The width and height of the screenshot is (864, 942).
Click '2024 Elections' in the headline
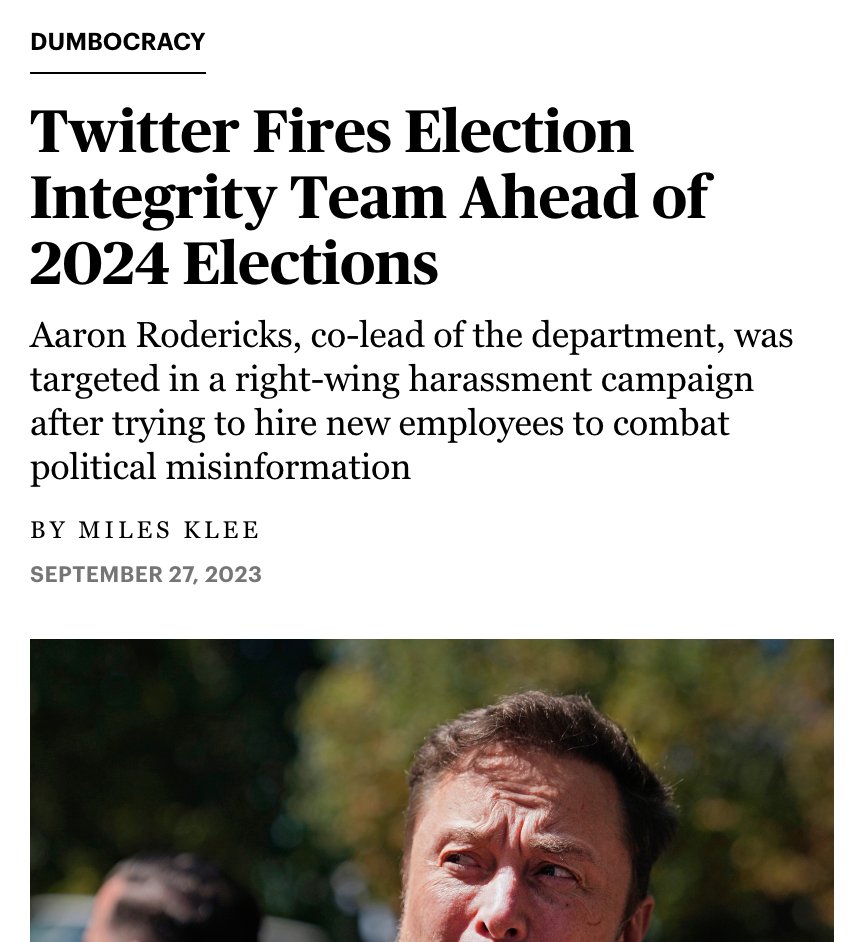[234, 263]
